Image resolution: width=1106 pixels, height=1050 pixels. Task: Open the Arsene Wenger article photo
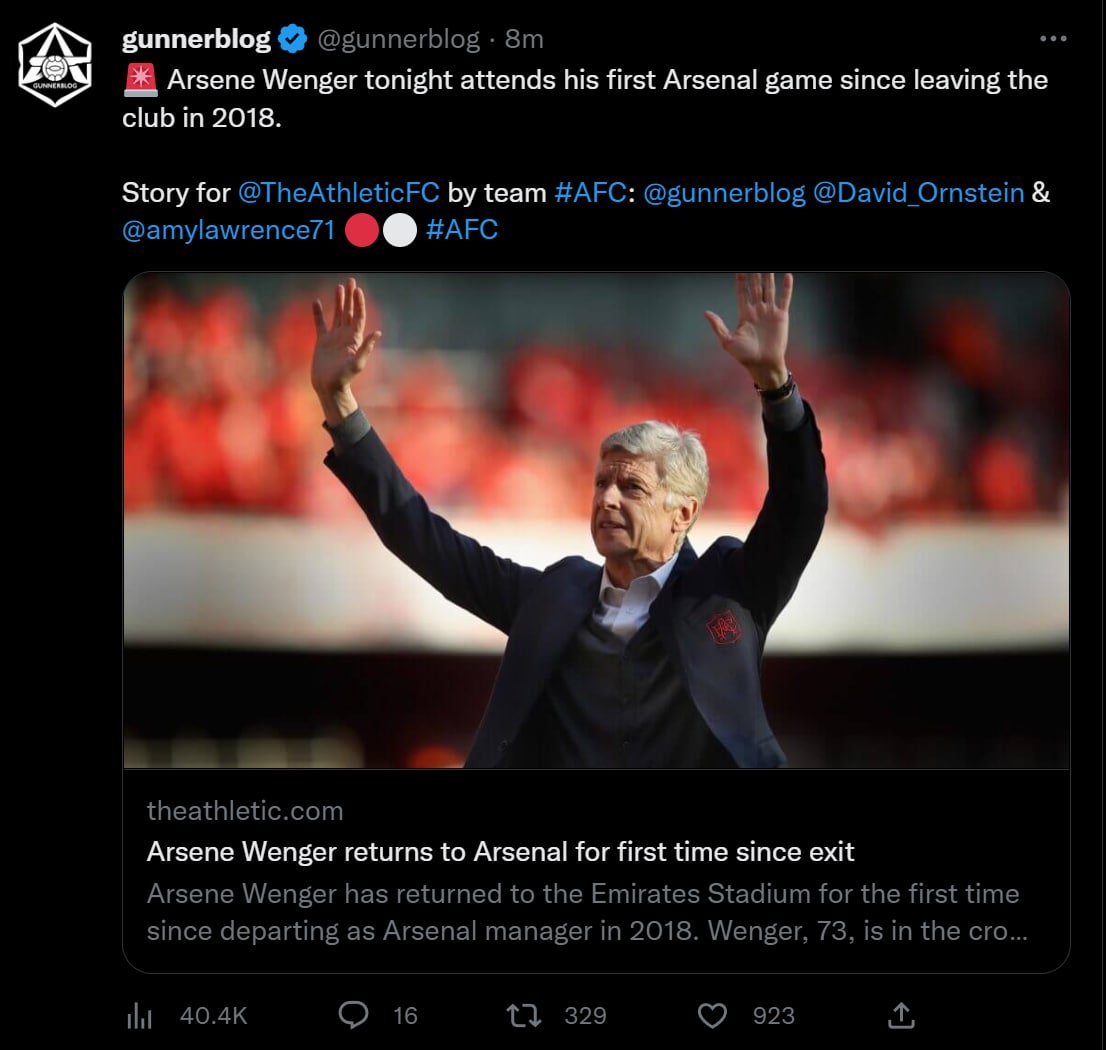click(596, 520)
